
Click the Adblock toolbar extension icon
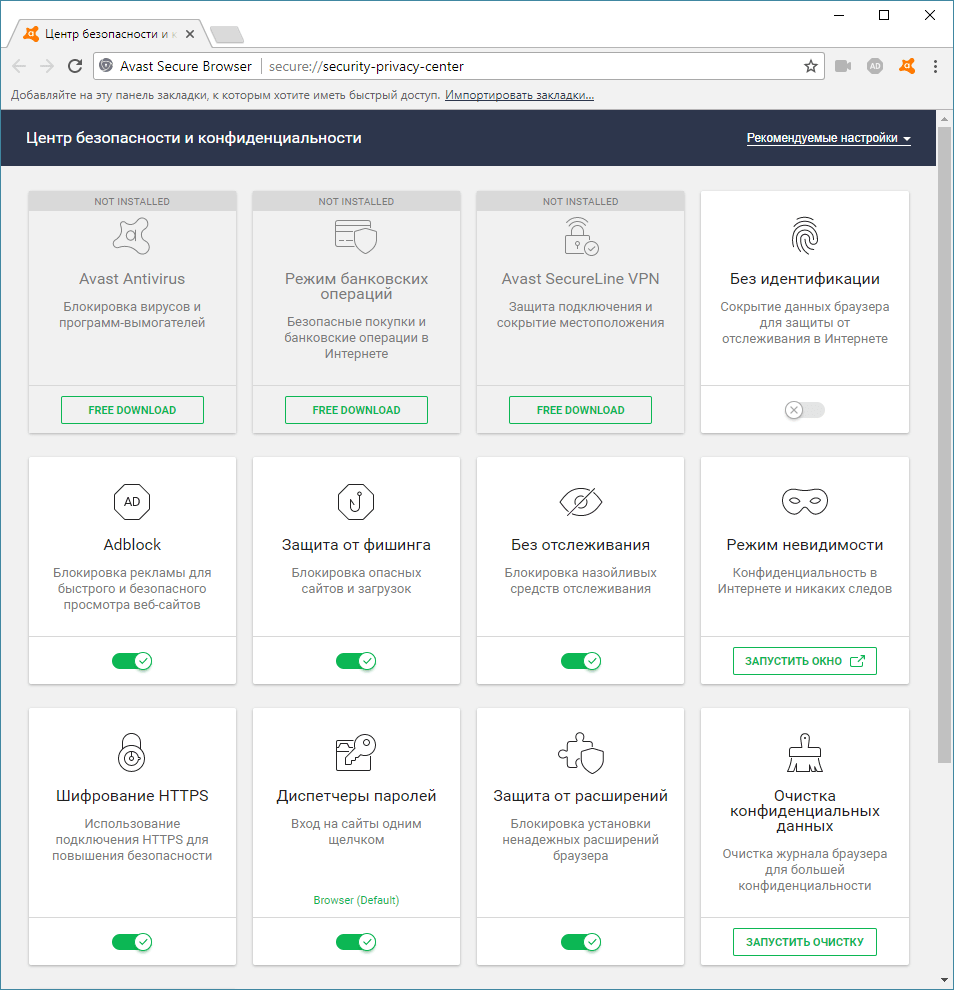pyautogui.click(x=874, y=66)
